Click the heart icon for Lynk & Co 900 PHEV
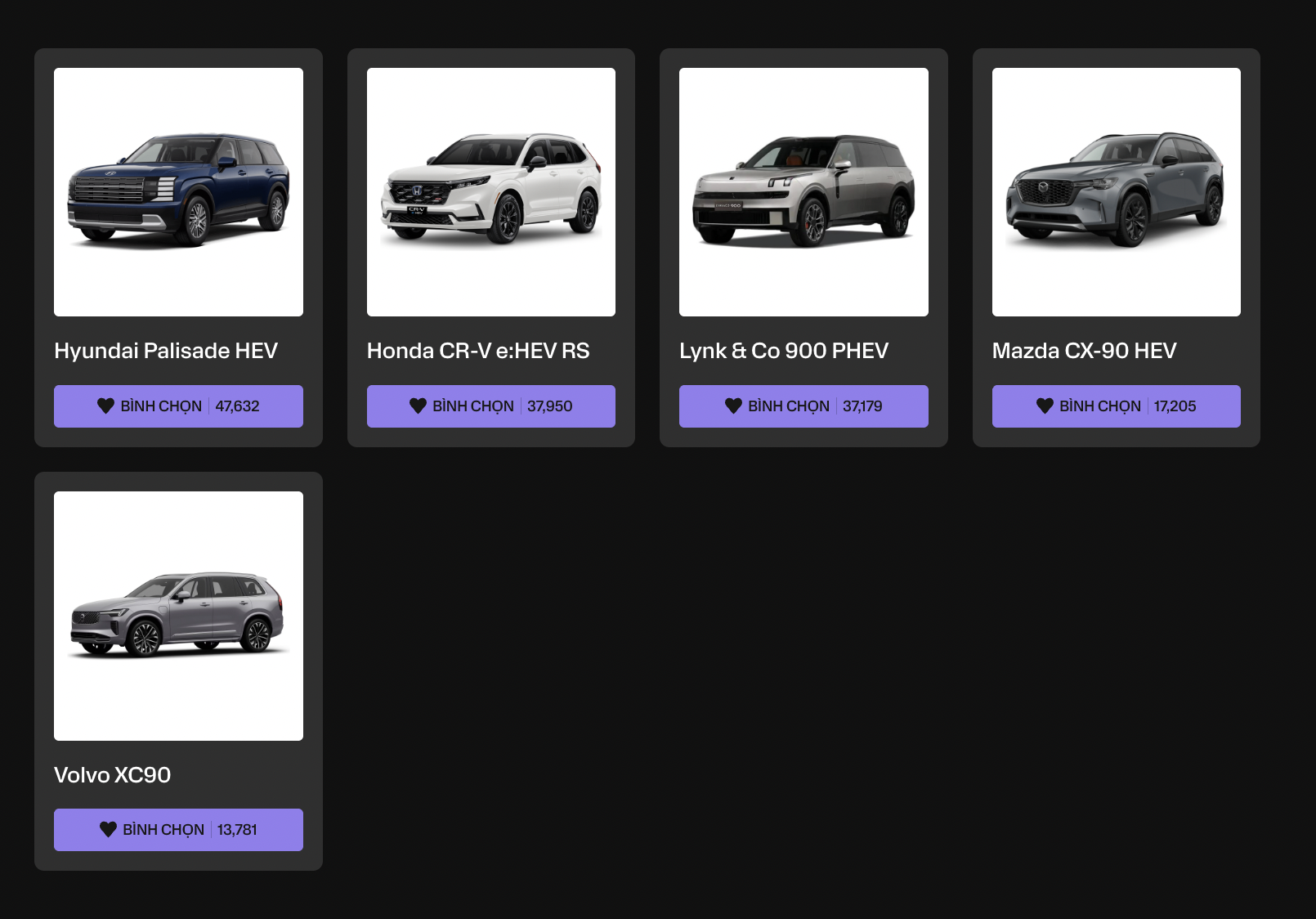This screenshot has height=919, width=1316. [x=733, y=406]
